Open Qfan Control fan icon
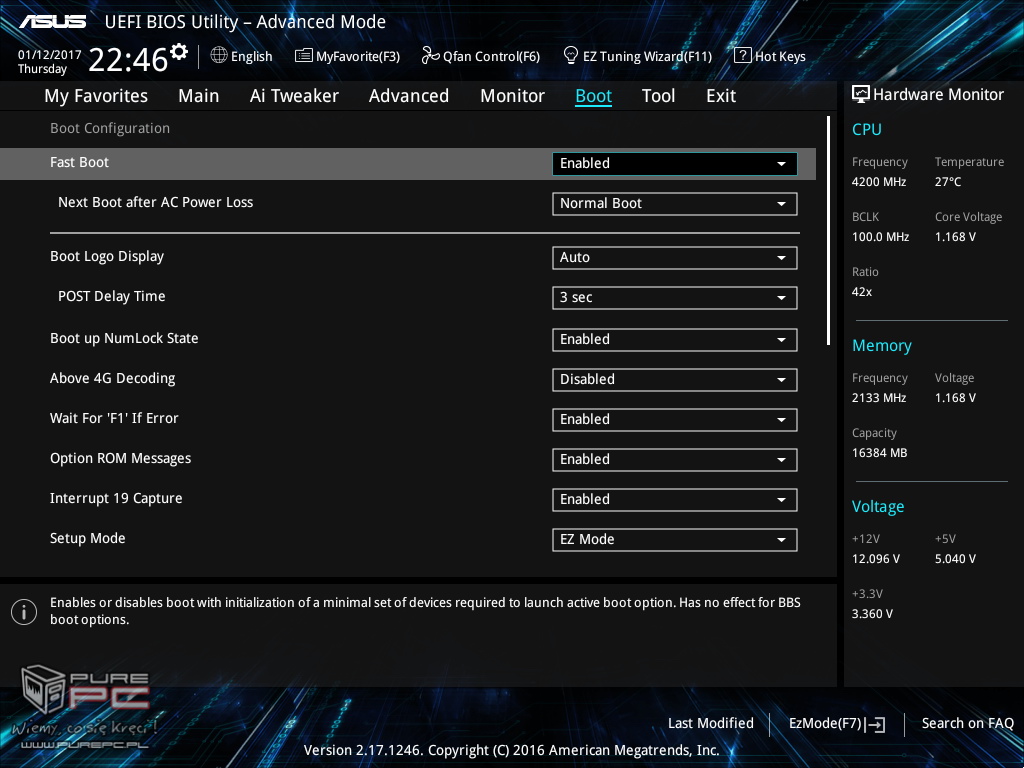This screenshot has height=768, width=1024. click(431, 56)
